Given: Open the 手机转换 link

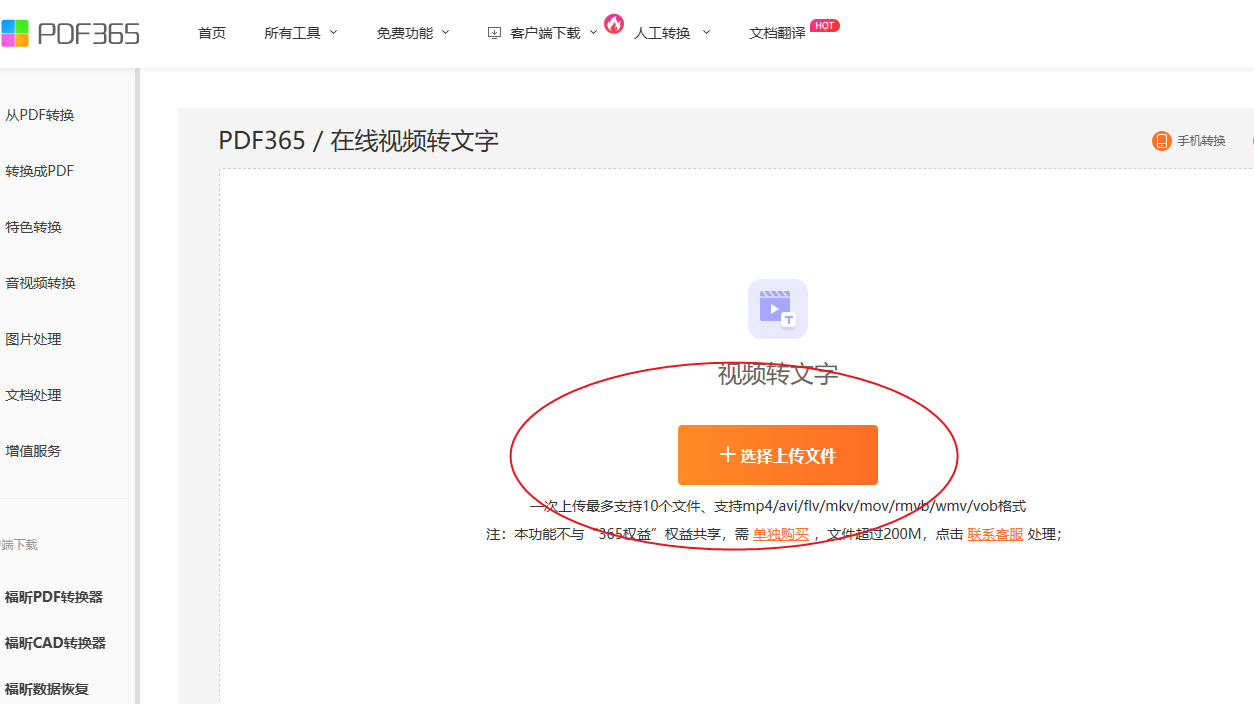Looking at the screenshot, I should coord(1201,141).
